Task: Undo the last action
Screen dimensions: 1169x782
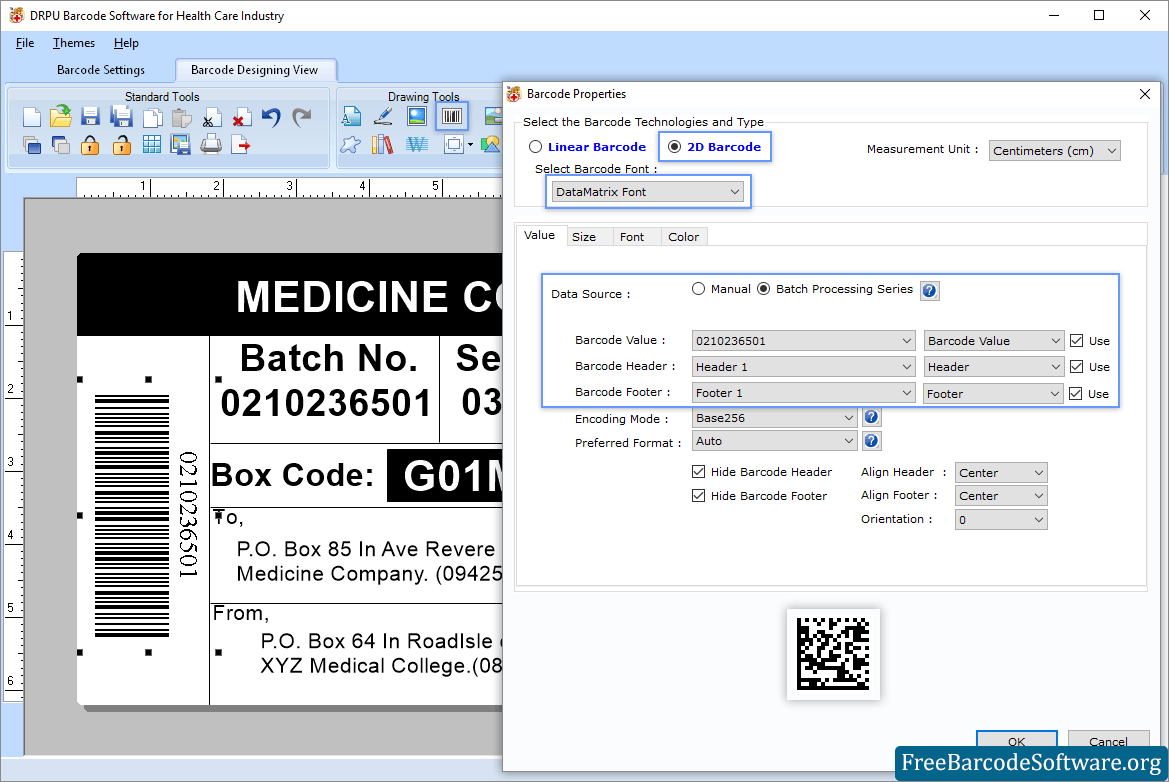Action: (x=271, y=118)
